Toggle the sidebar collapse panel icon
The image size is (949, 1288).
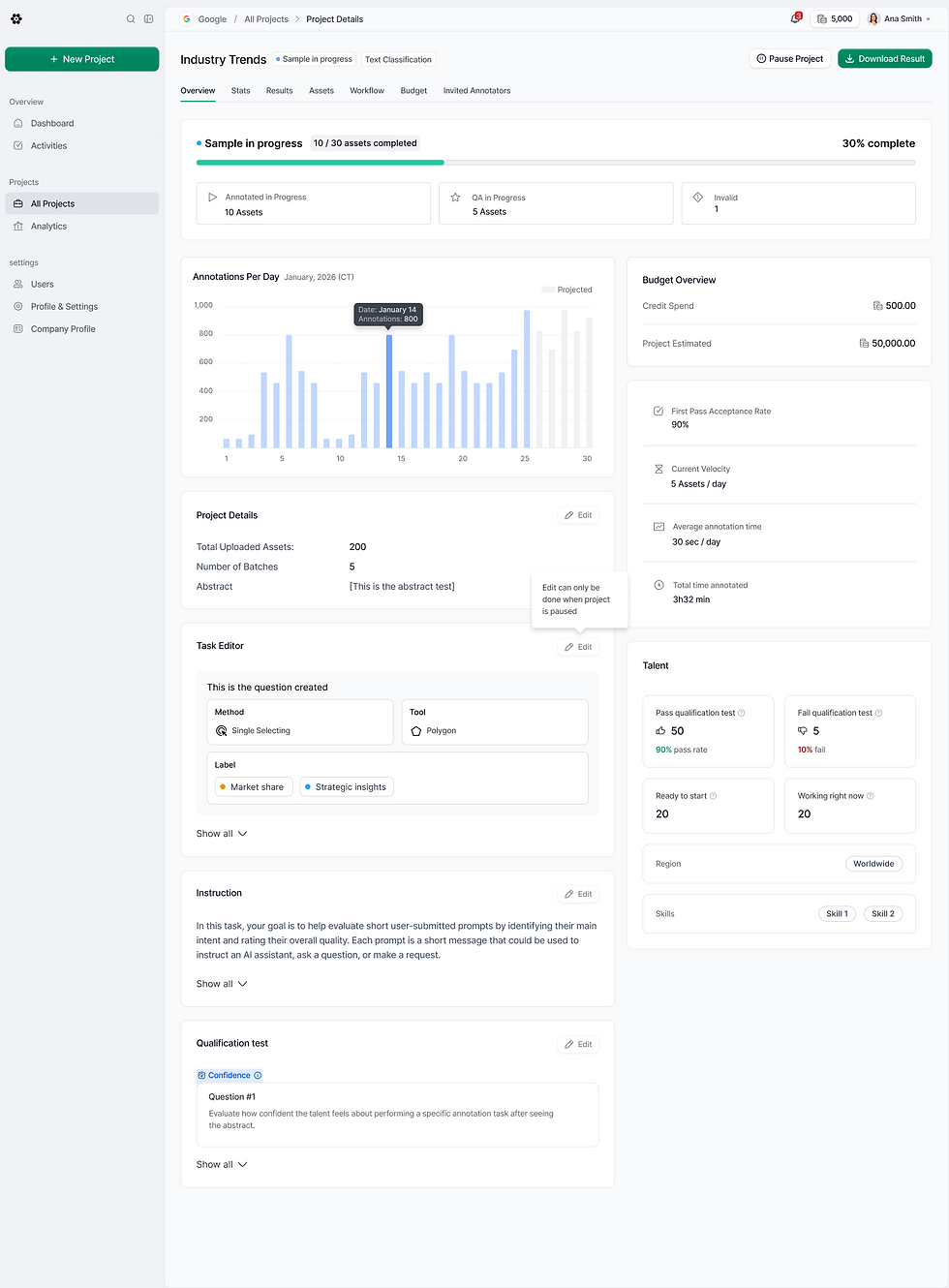click(x=148, y=18)
